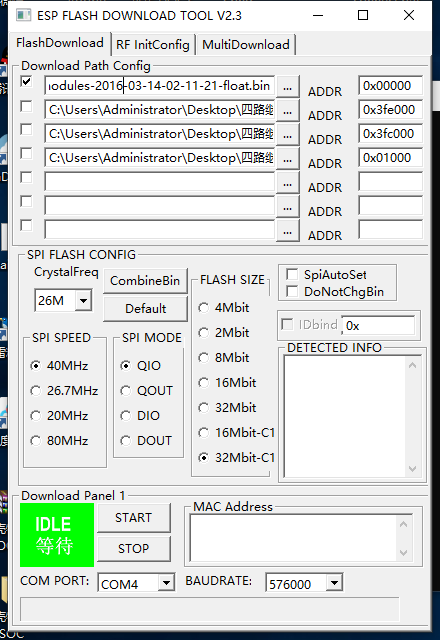Click the MAC Address text box
440x640 pixels.
pos(294,538)
